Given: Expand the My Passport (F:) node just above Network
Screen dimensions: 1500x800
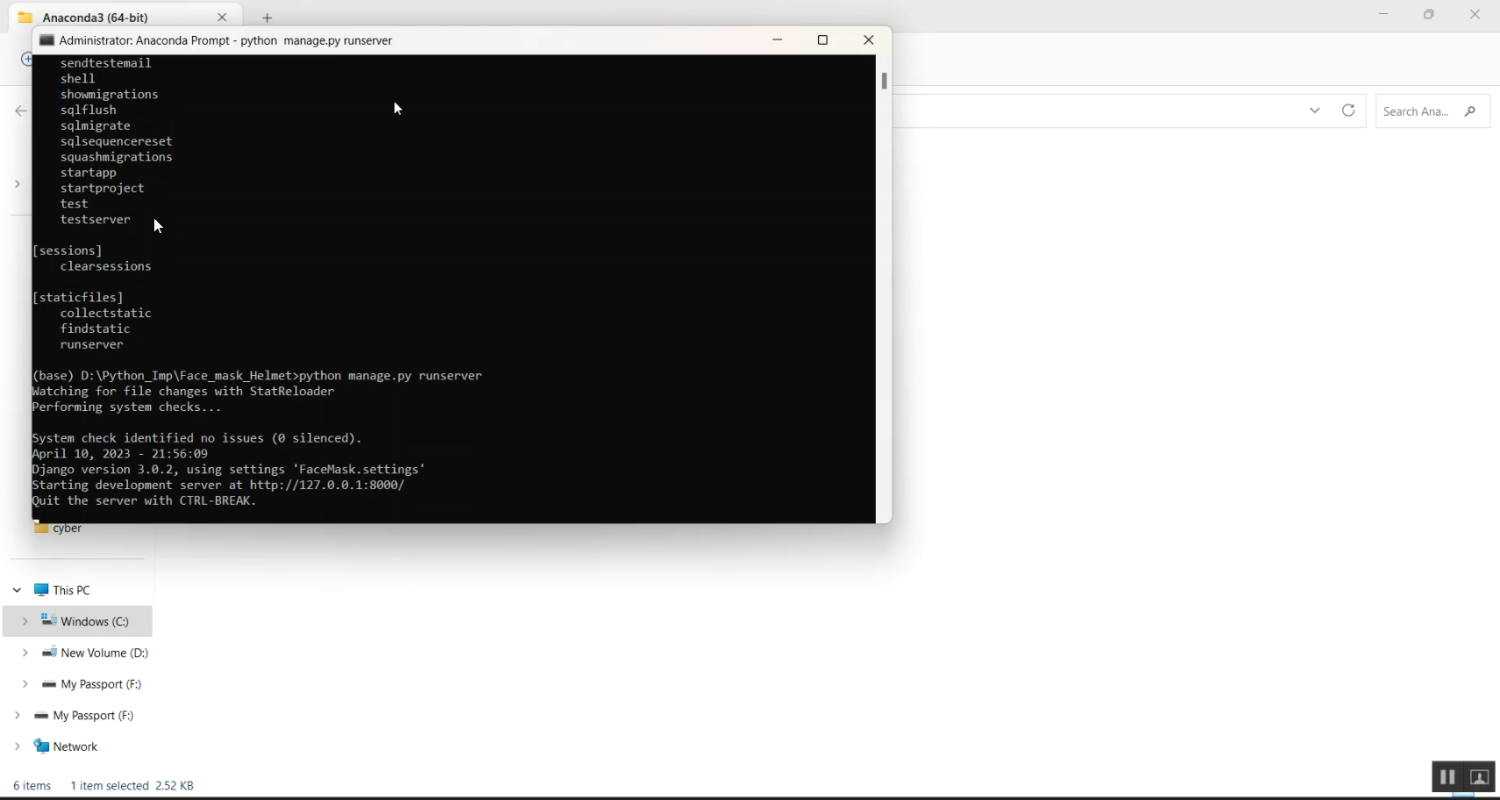Looking at the screenshot, I should click(17, 715).
